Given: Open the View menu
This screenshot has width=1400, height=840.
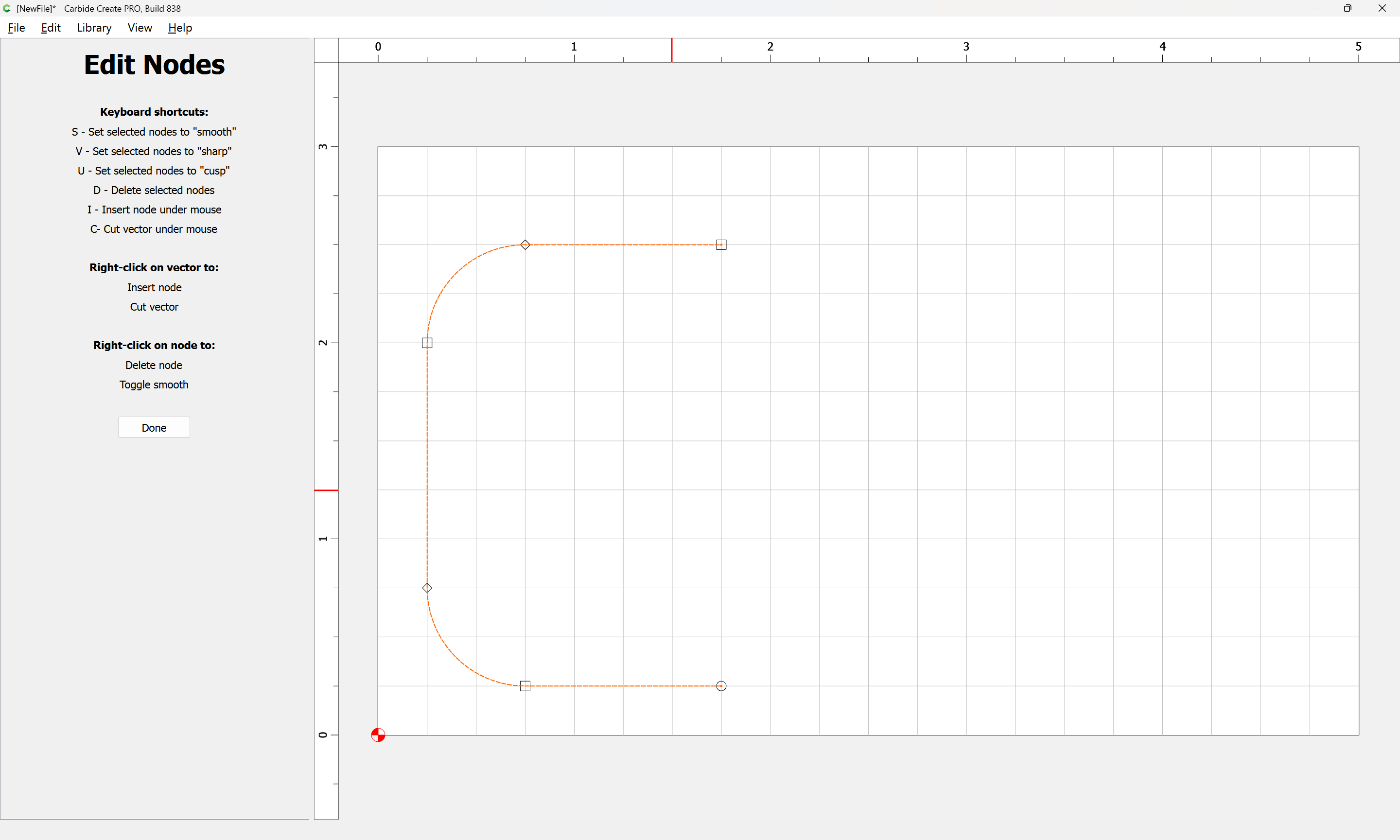Looking at the screenshot, I should [140, 28].
